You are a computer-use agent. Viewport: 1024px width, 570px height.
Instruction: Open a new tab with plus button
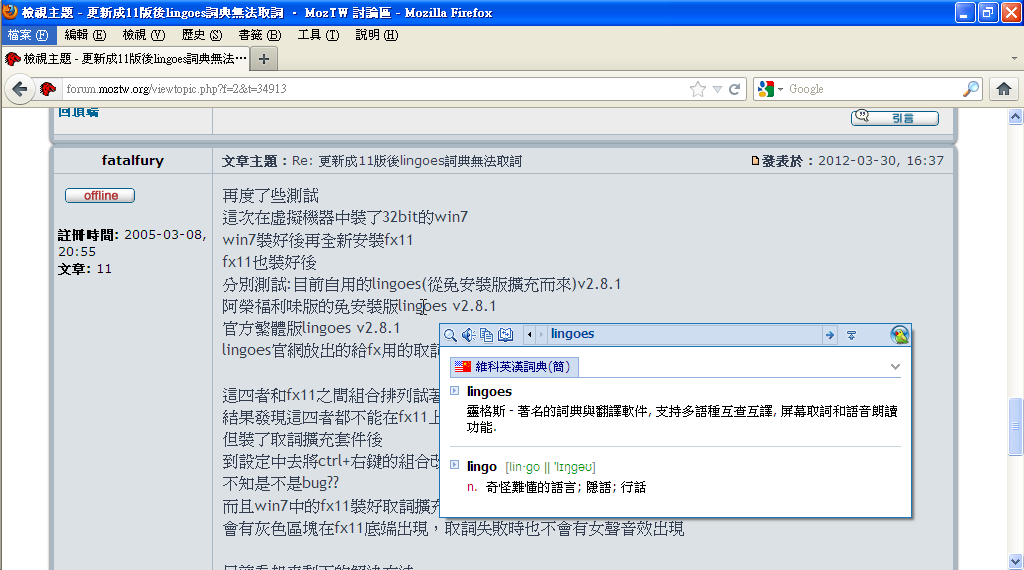[x=264, y=59]
